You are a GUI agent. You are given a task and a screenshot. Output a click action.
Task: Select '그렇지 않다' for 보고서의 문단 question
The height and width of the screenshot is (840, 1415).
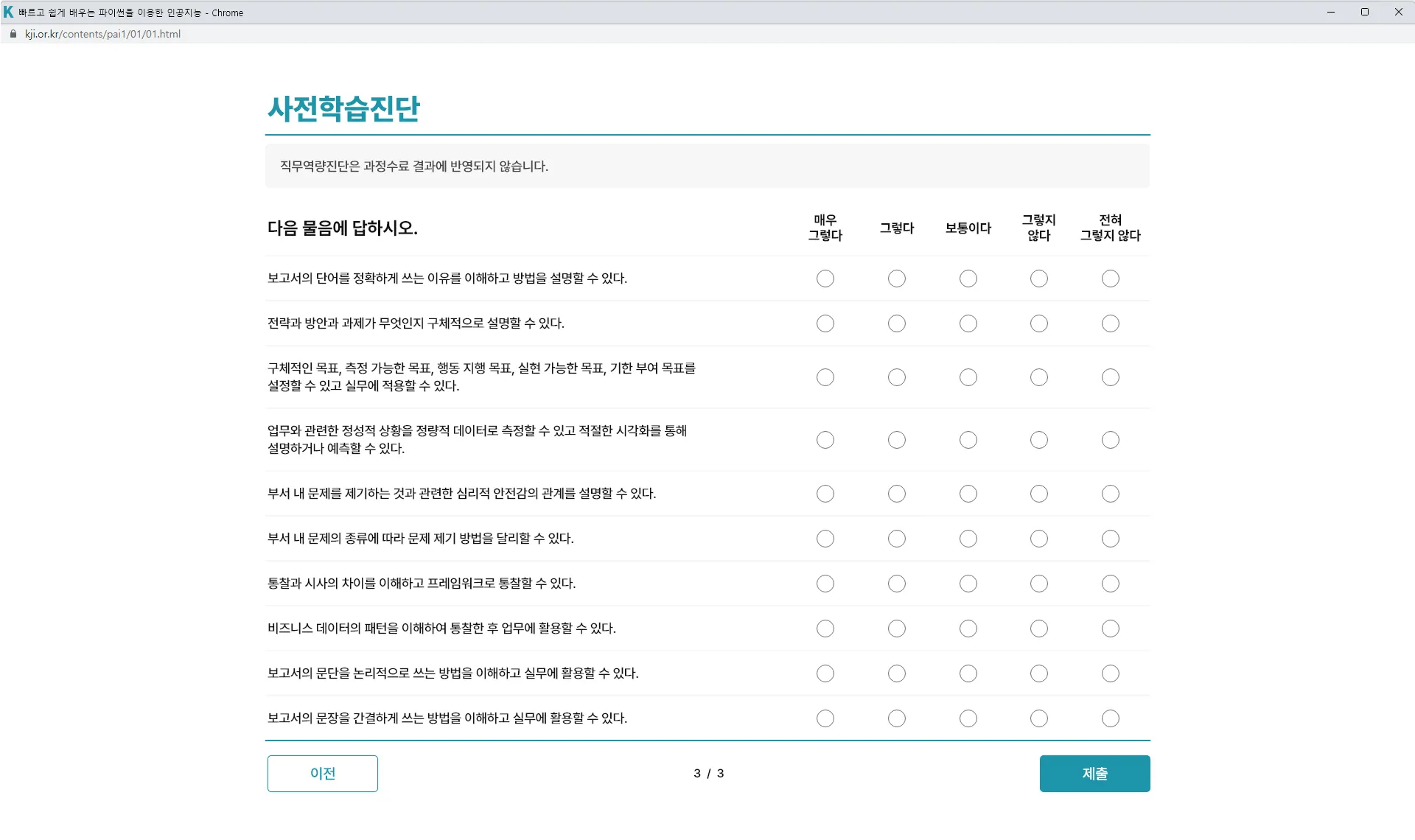(x=1039, y=673)
